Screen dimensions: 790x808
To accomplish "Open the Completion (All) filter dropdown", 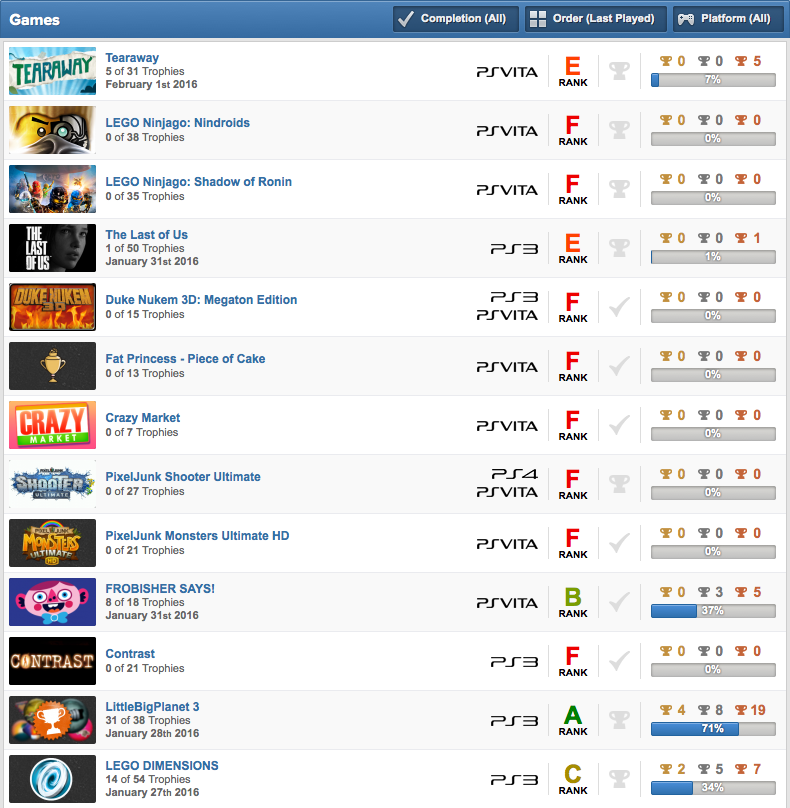I will [x=456, y=19].
